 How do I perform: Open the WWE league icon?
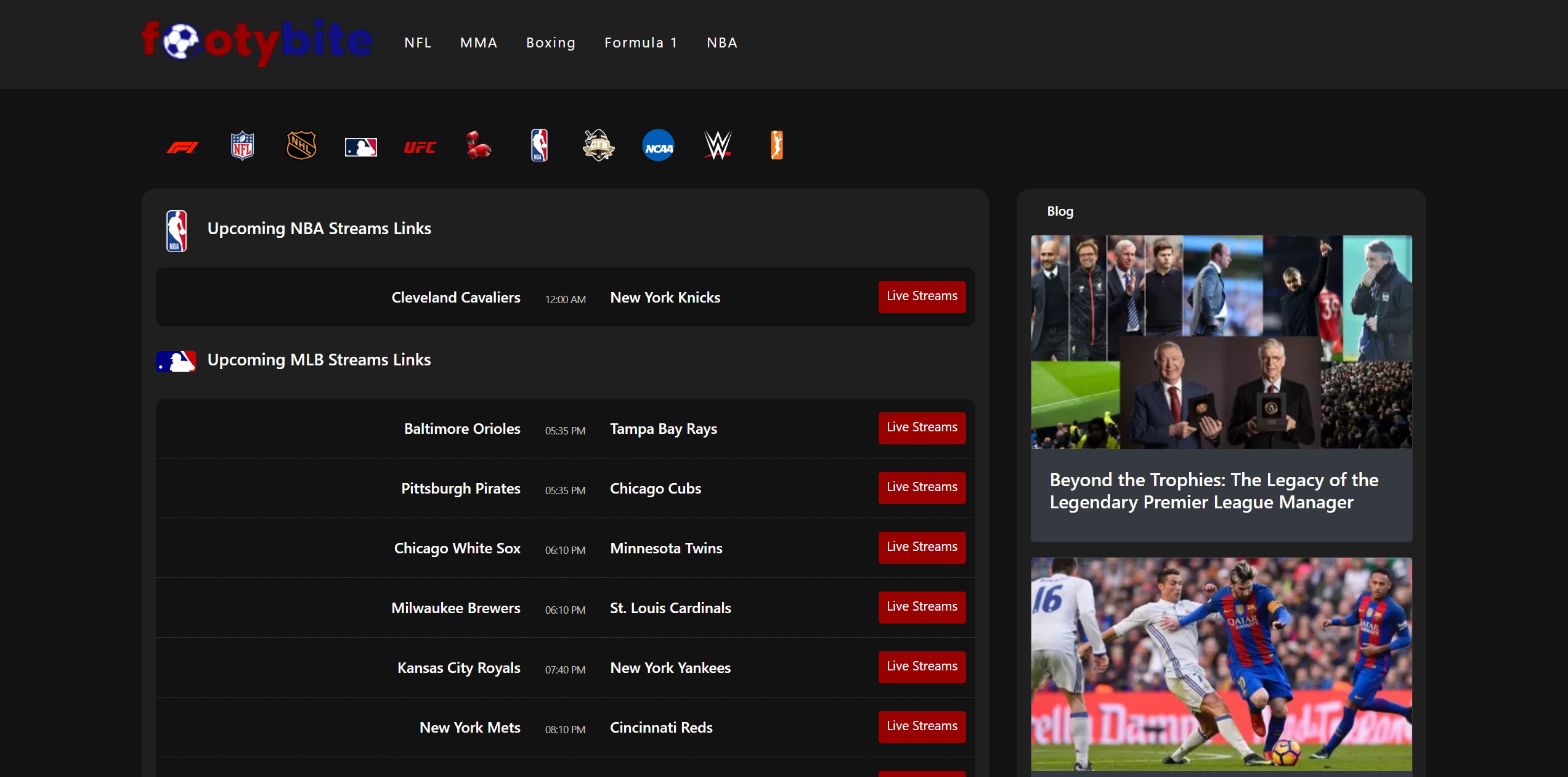click(x=718, y=145)
